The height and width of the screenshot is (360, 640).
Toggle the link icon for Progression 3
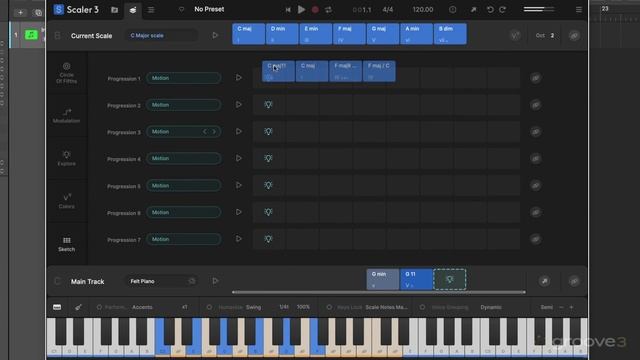pyautogui.click(x=536, y=131)
